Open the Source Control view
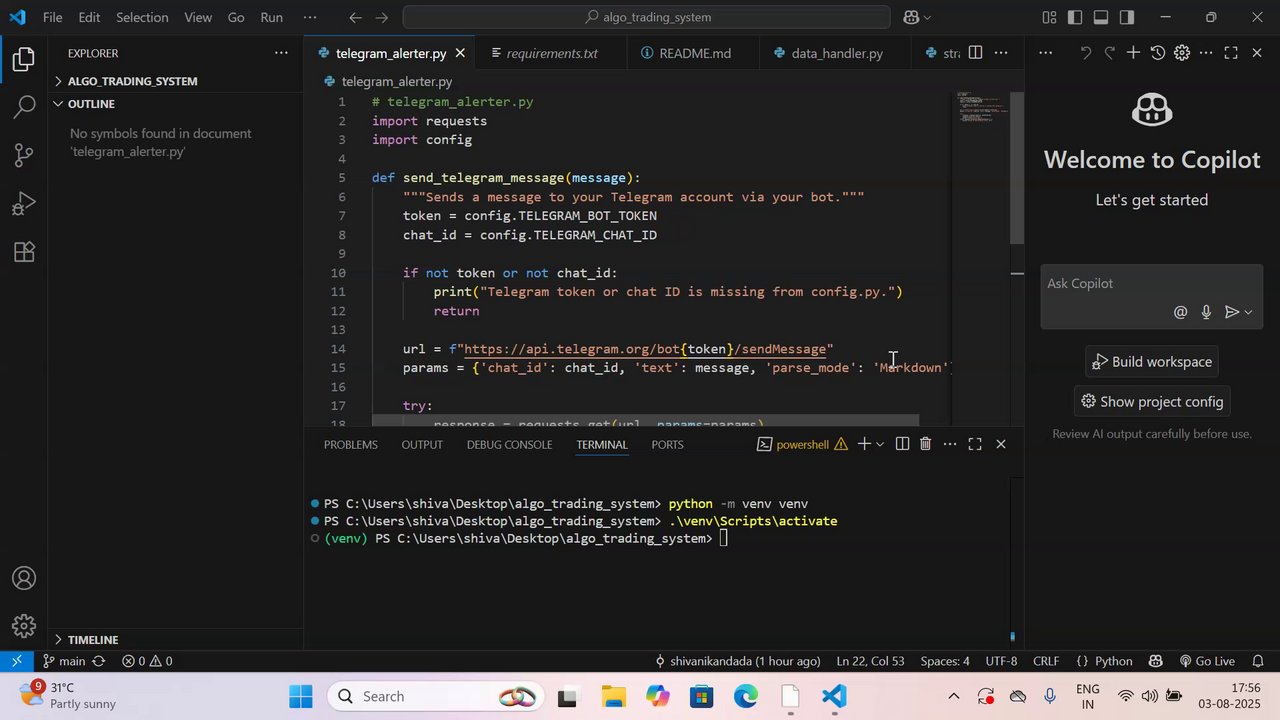The height and width of the screenshot is (720, 1280). [x=24, y=155]
